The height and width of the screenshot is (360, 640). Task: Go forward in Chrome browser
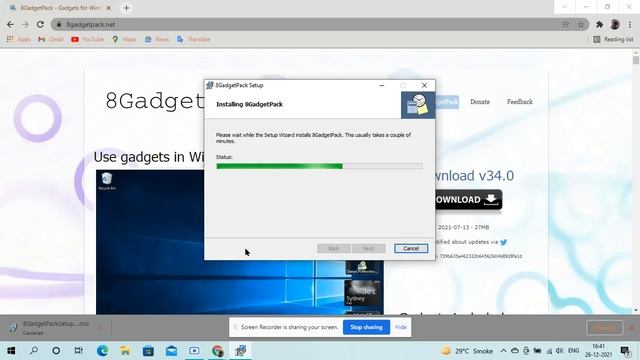click(x=25, y=24)
